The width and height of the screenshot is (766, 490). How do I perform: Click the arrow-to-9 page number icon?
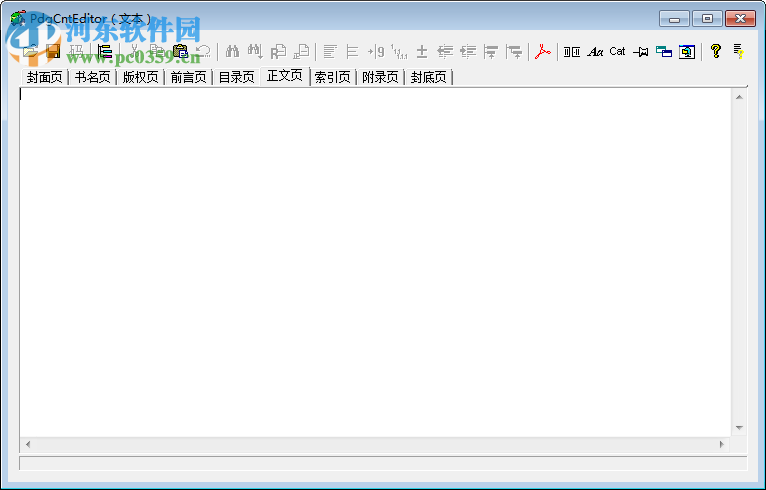(x=376, y=51)
